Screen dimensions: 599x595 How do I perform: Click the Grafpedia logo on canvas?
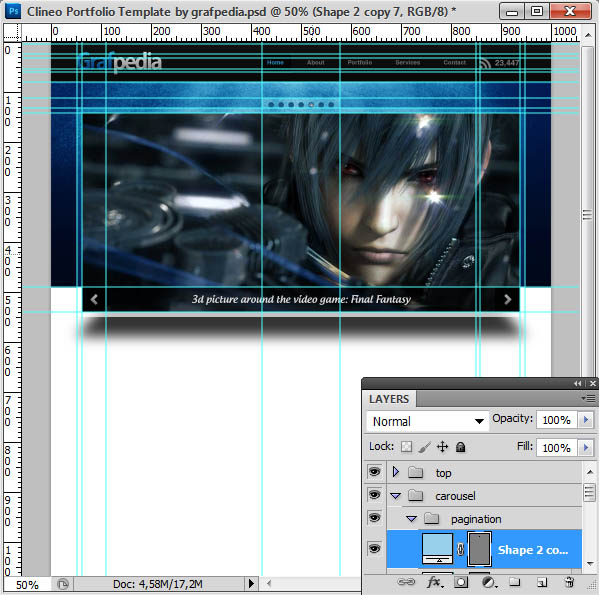pyautogui.click(x=119, y=61)
